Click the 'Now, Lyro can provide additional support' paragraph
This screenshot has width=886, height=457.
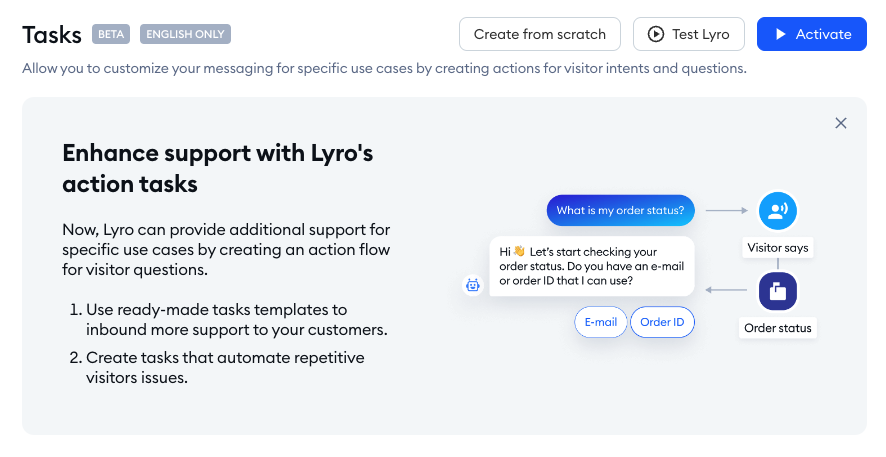click(226, 249)
